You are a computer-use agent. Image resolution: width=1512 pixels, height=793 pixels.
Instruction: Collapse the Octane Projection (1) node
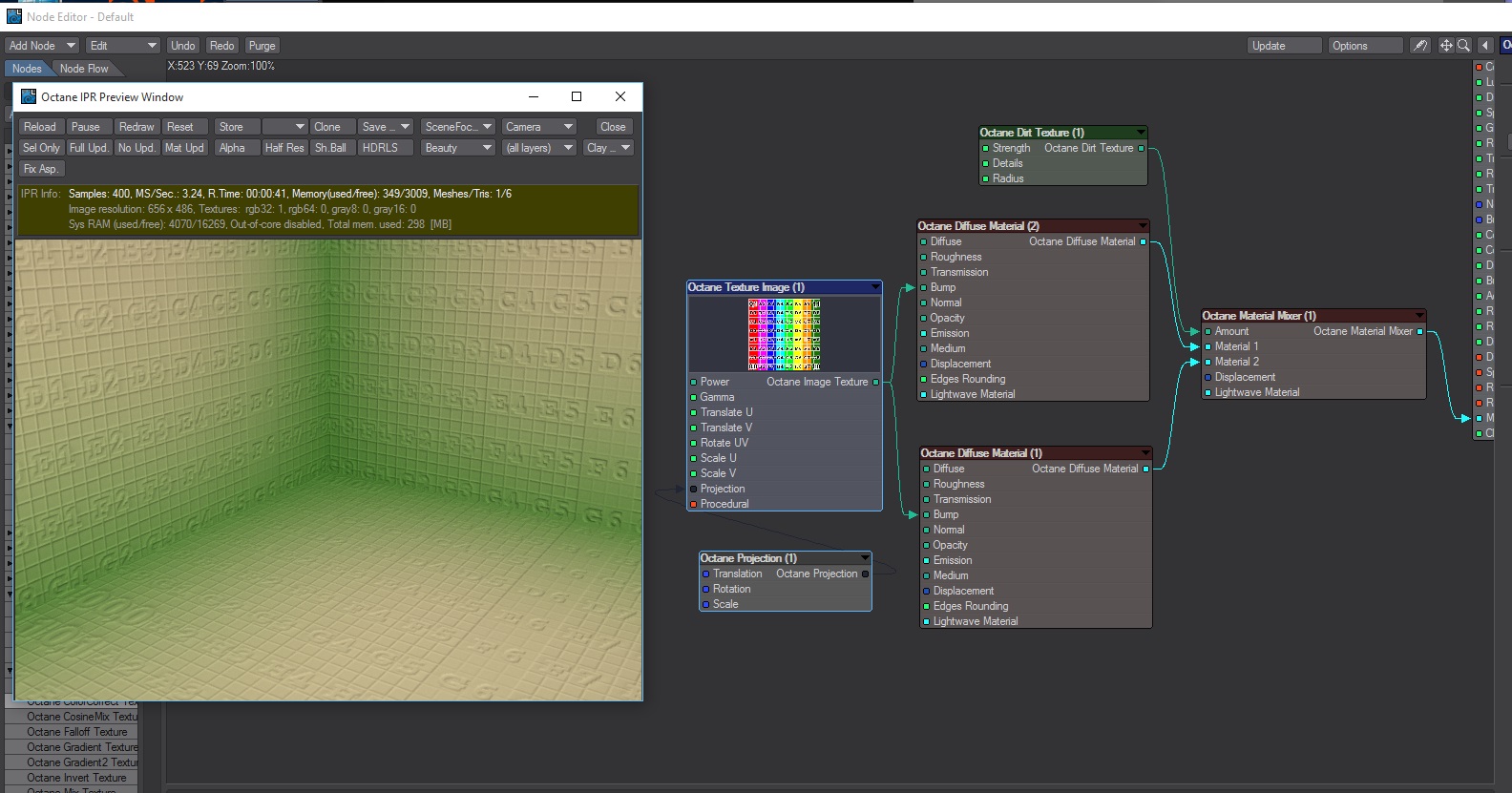pyautogui.click(x=865, y=558)
